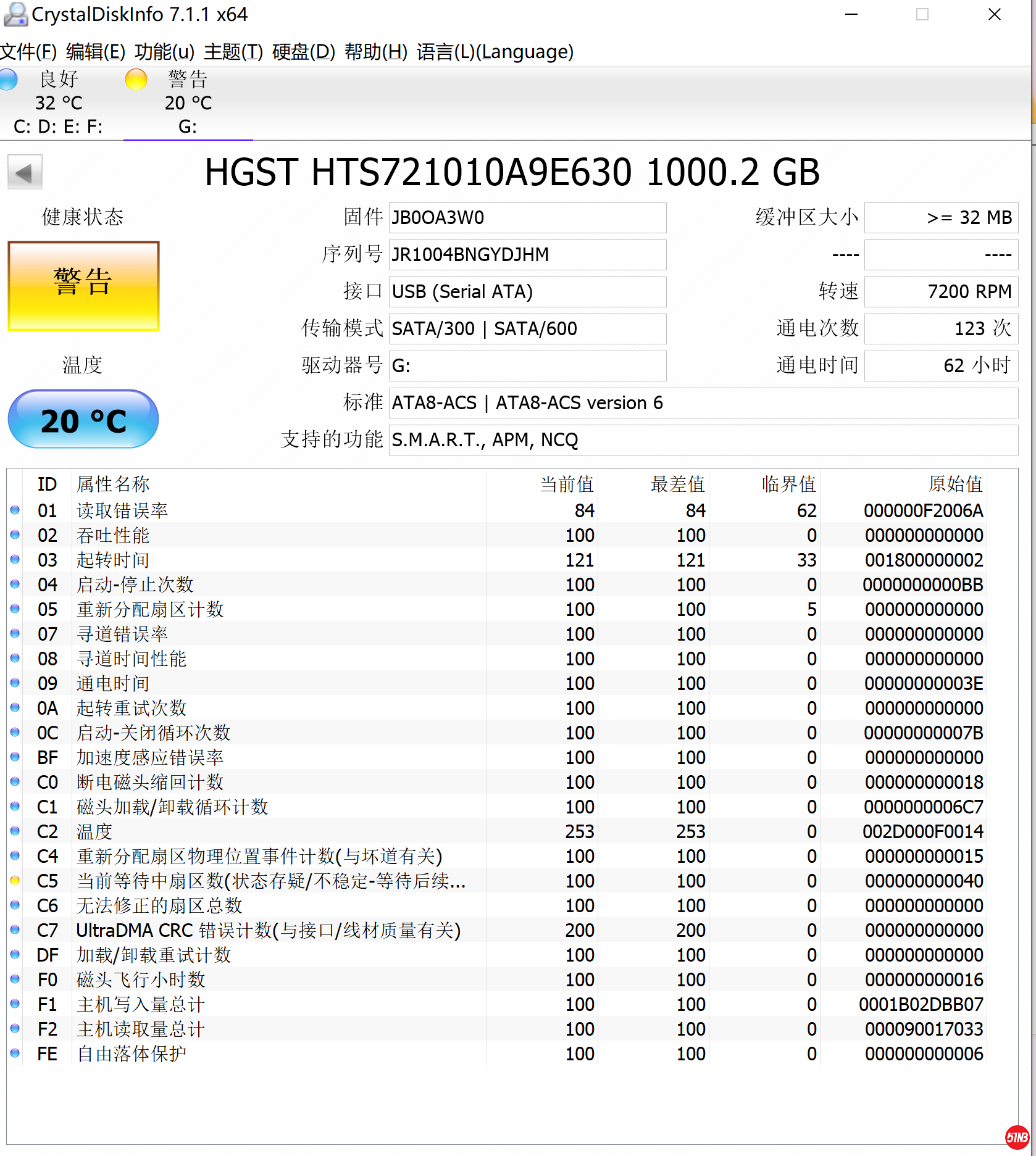Open the 语言(L)(Language) menu
The width and height of the screenshot is (1036, 1156).
click(495, 52)
